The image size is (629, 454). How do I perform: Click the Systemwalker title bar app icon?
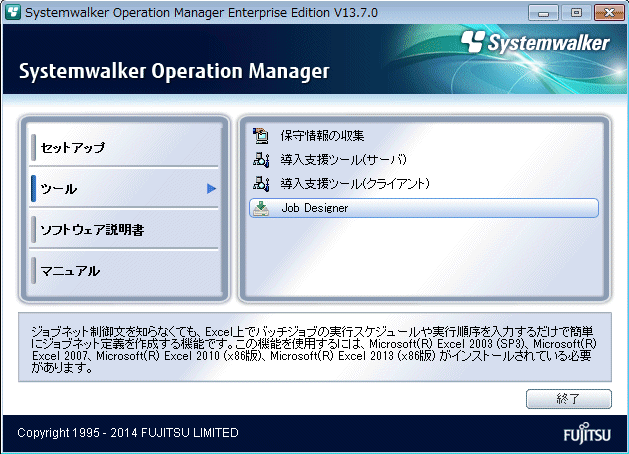pos(12,12)
